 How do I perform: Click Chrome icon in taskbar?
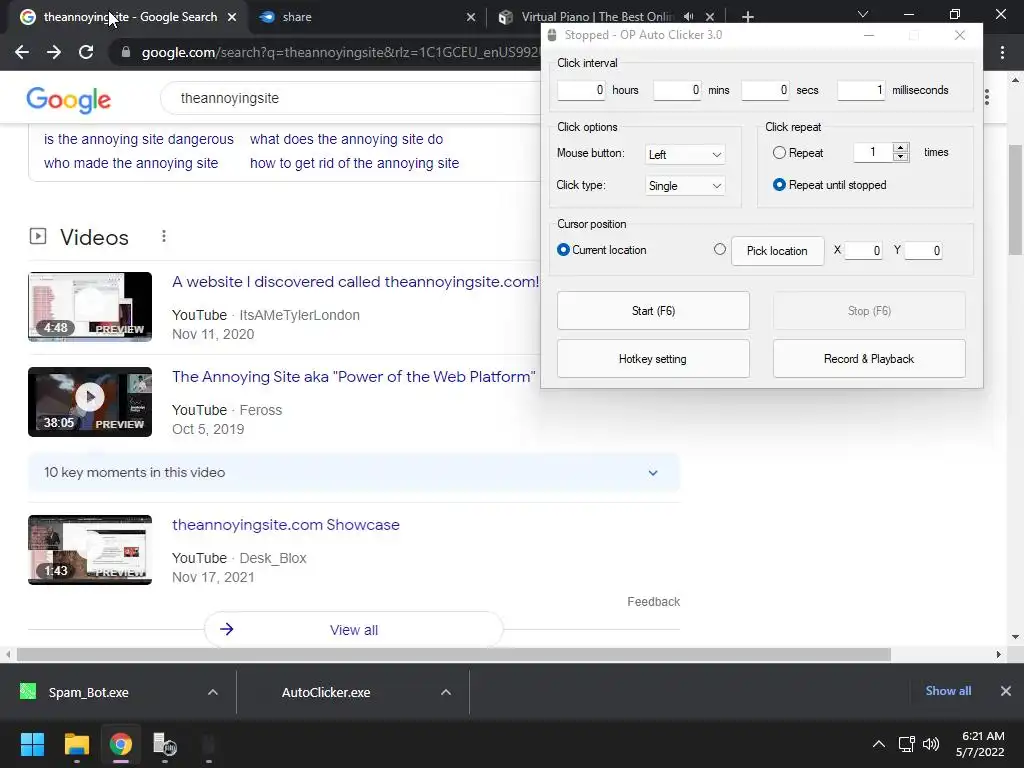pos(121,744)
